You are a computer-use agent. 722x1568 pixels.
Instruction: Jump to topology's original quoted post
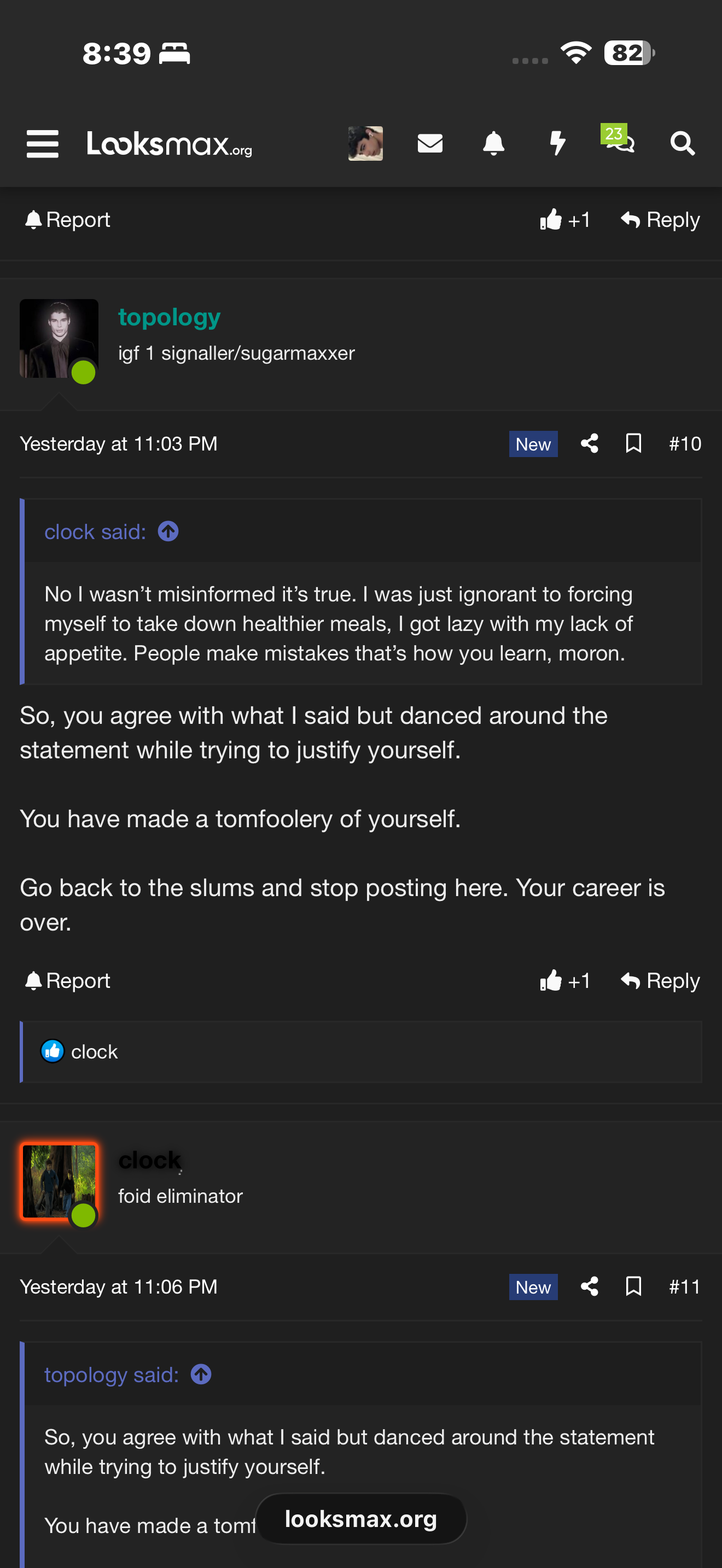pos(201,1374)
